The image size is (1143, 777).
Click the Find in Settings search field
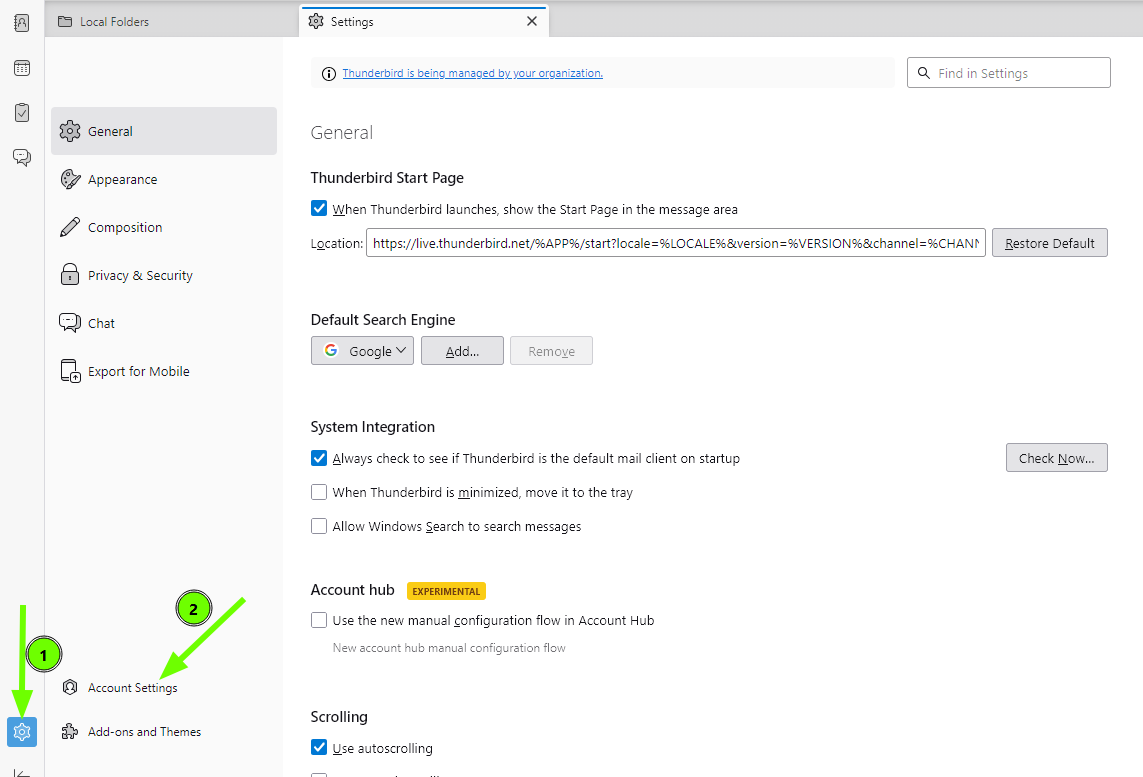point(1009,73)
